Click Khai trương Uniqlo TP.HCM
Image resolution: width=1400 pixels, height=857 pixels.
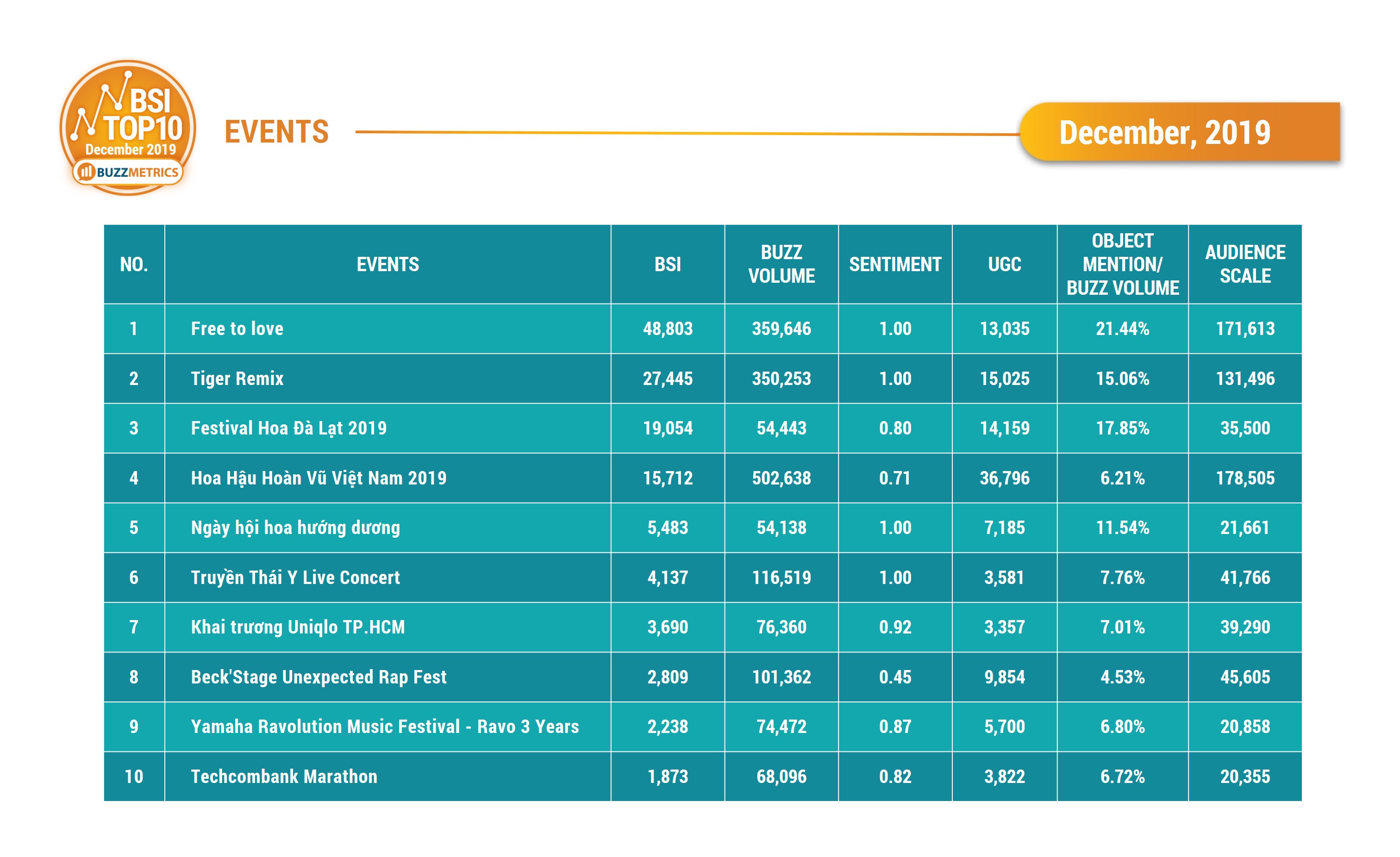(x=298, y=627)
